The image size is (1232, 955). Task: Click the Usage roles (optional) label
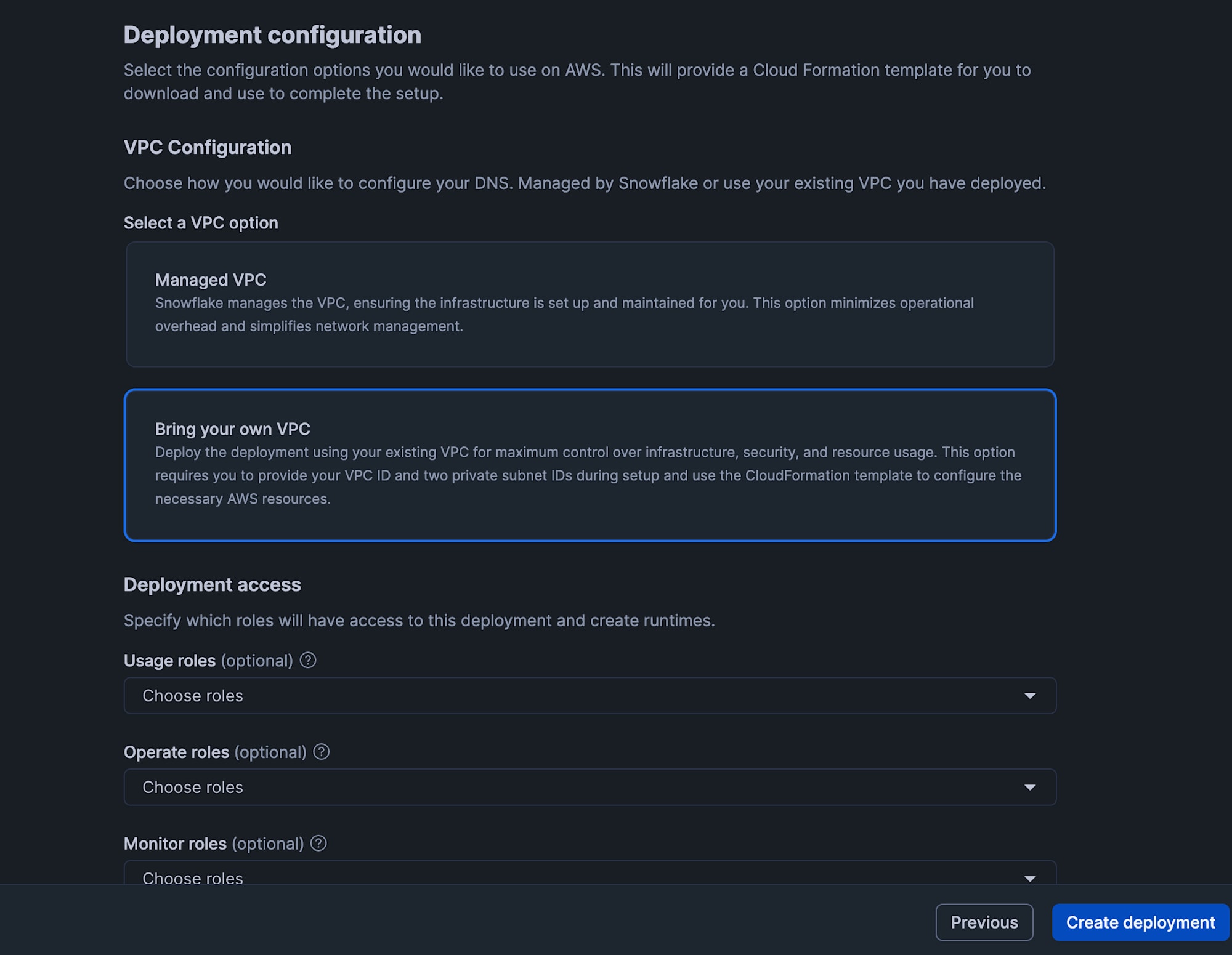tap(208, 661)
